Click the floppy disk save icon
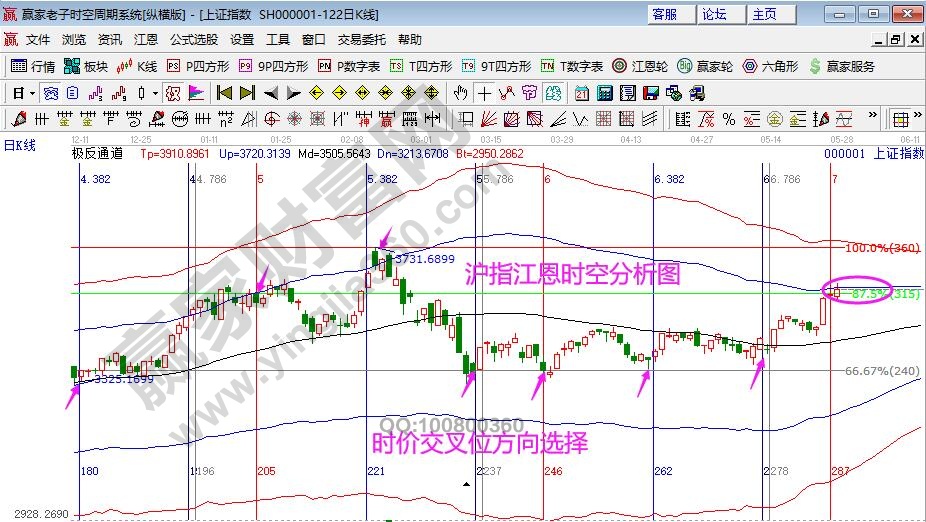This screenshot has height=522, width=926. tap(650, 93)
